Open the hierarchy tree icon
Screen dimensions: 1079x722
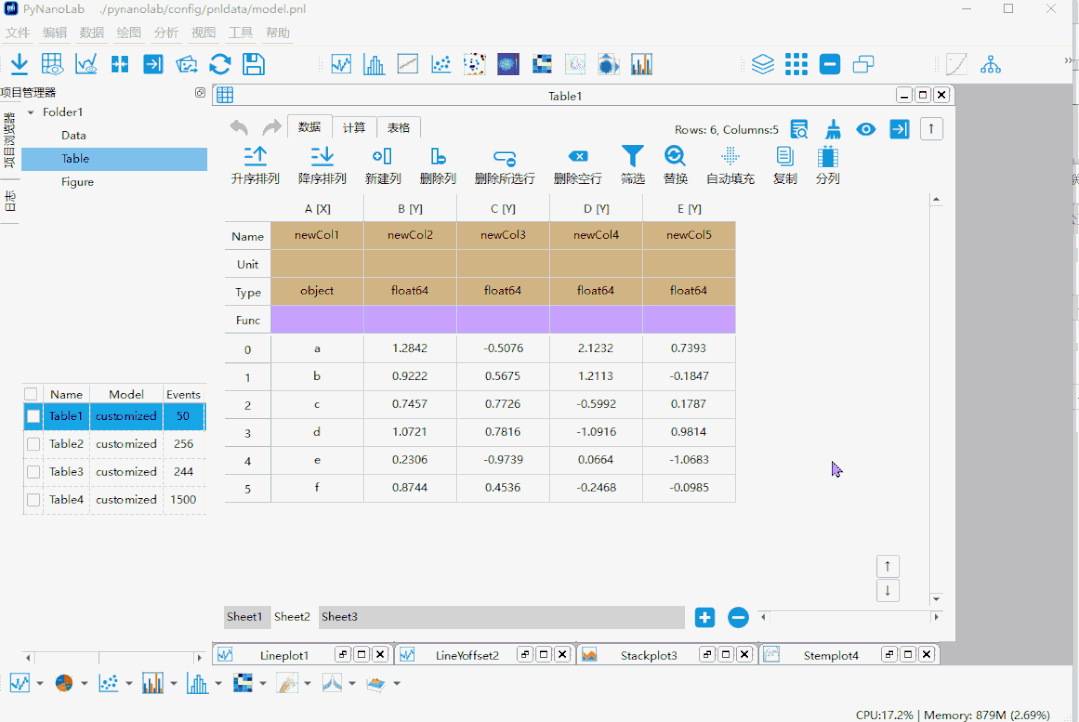coord(990,64)
